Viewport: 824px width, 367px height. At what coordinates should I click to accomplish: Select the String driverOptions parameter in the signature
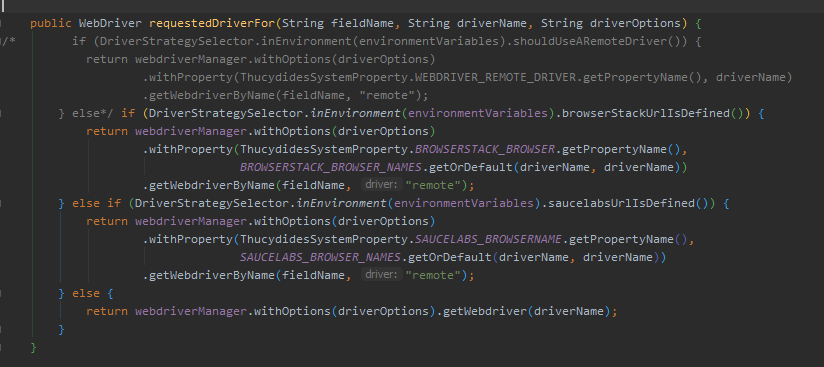click(611, 24)
